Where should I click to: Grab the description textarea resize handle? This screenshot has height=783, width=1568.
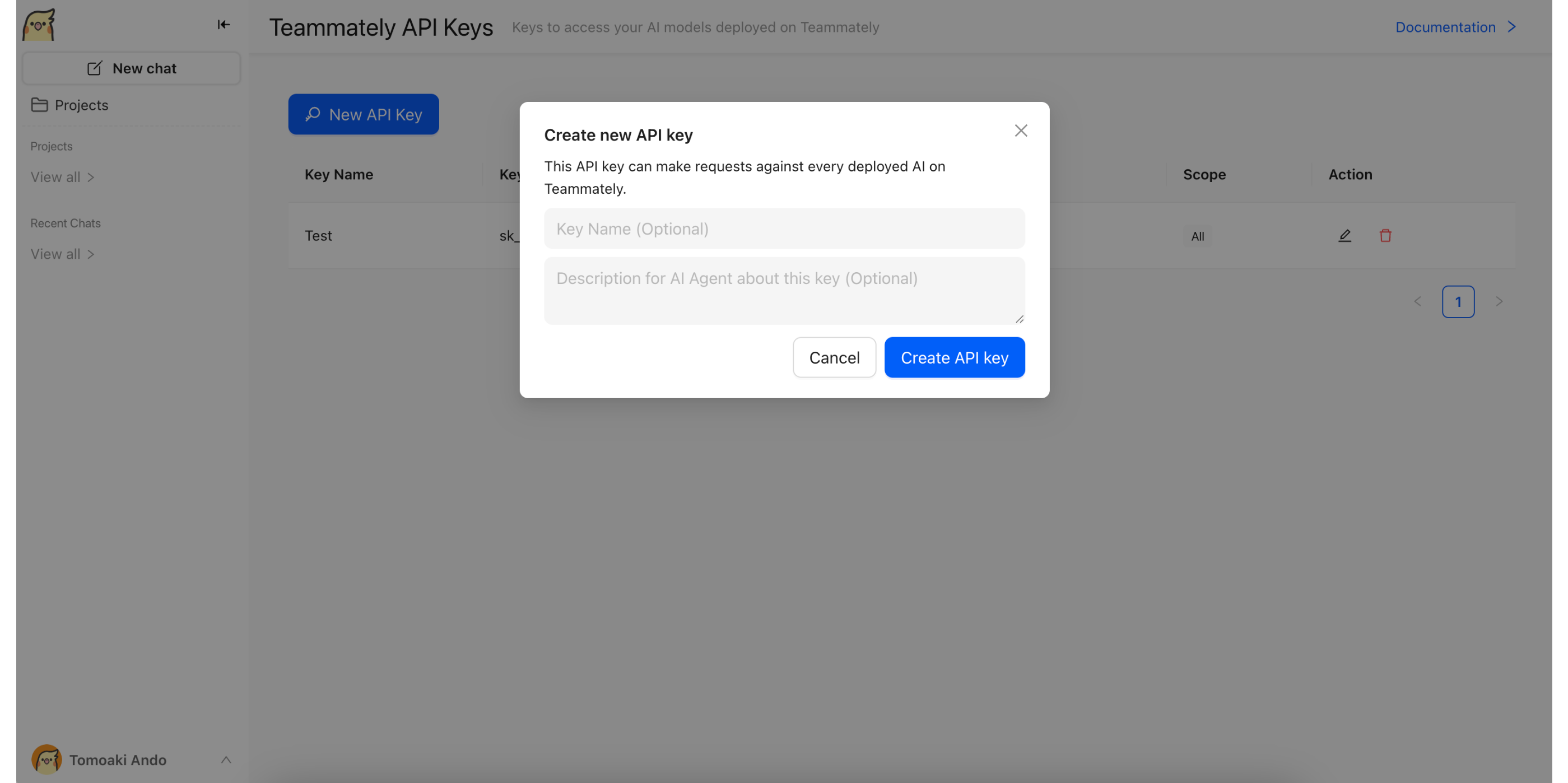coord(1020,319)
